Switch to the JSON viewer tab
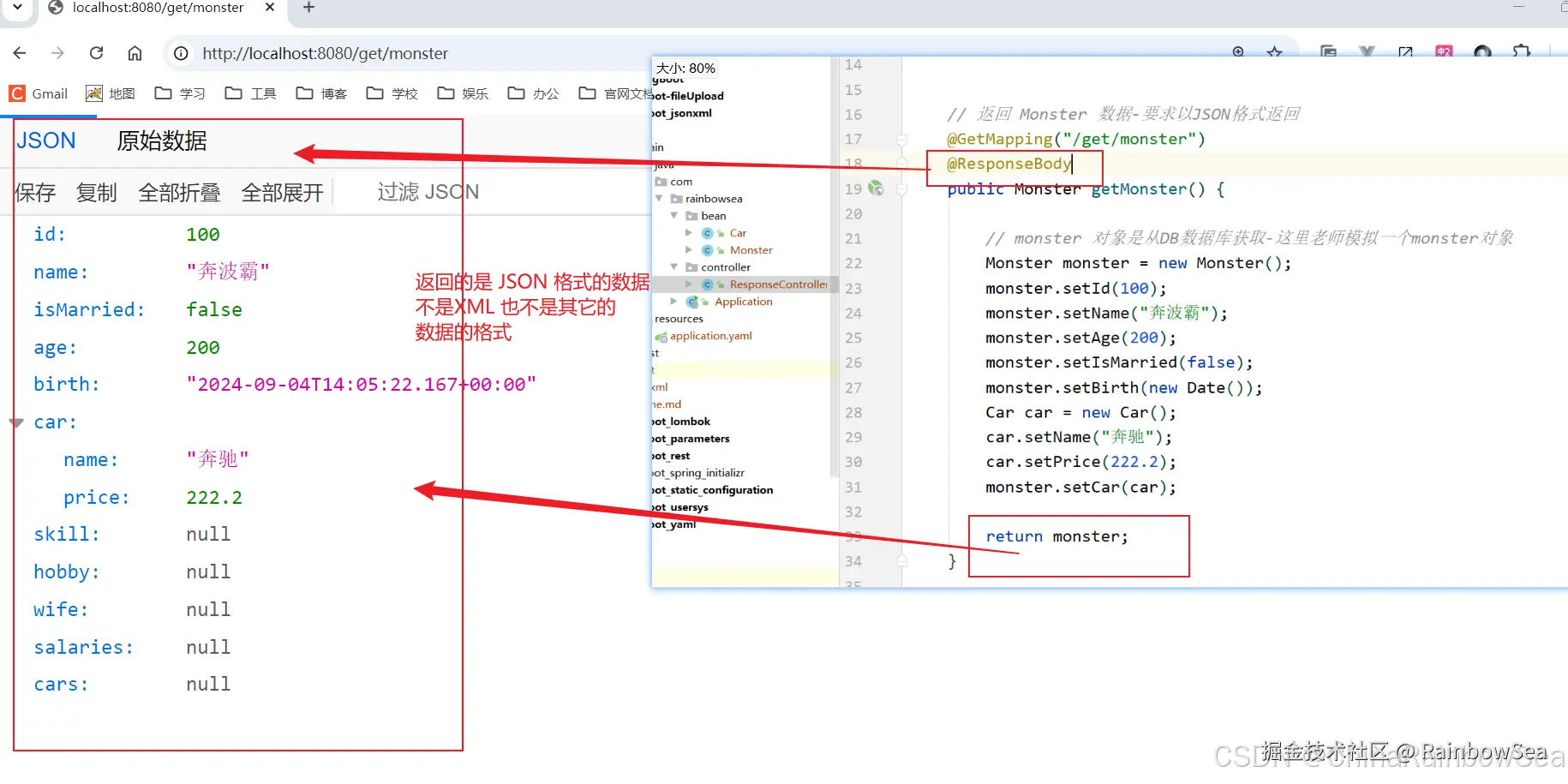This screenshot has width=1568, height=784. pos(46,141)
